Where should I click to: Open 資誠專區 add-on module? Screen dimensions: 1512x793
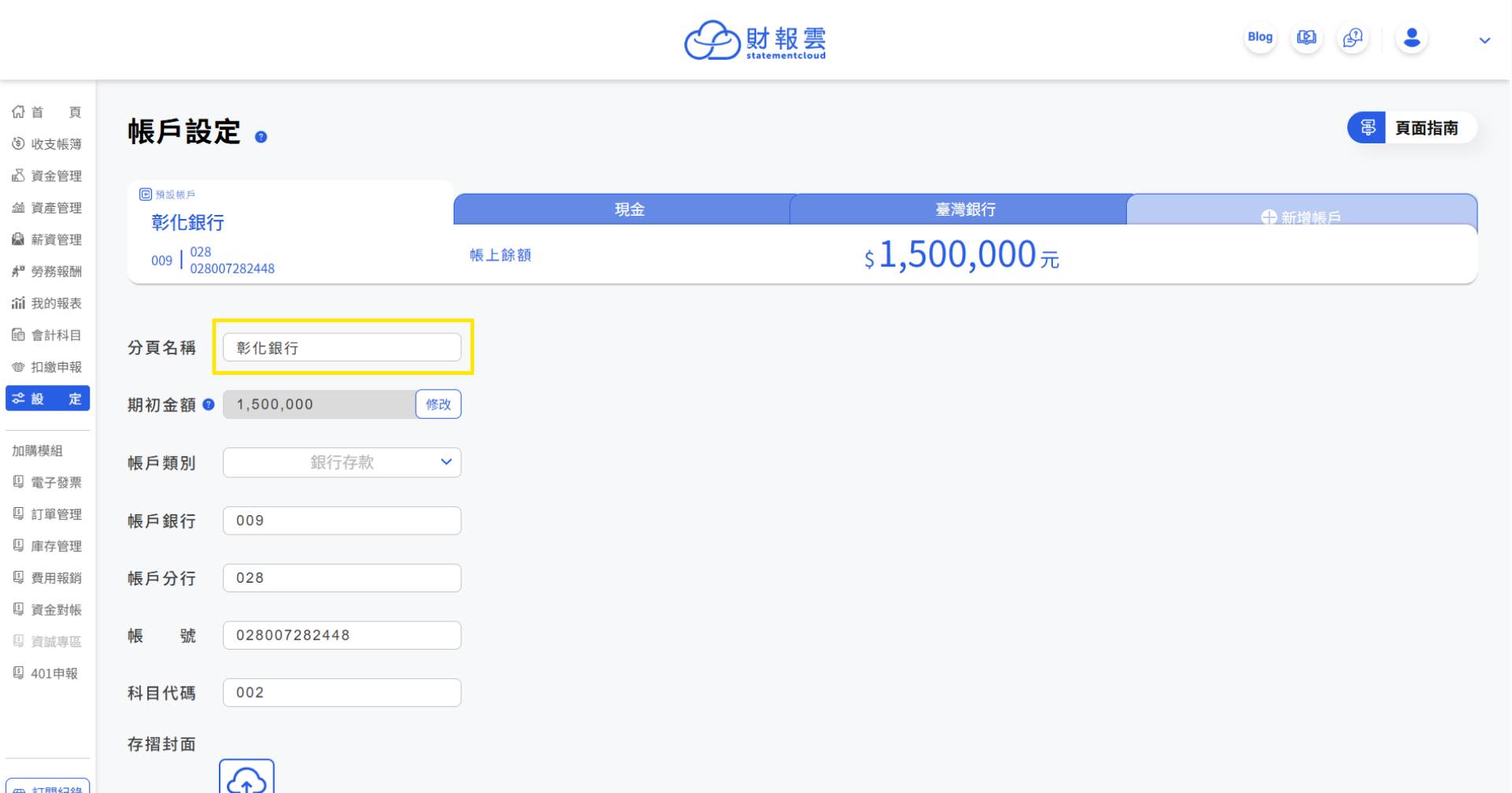(47, 641)
